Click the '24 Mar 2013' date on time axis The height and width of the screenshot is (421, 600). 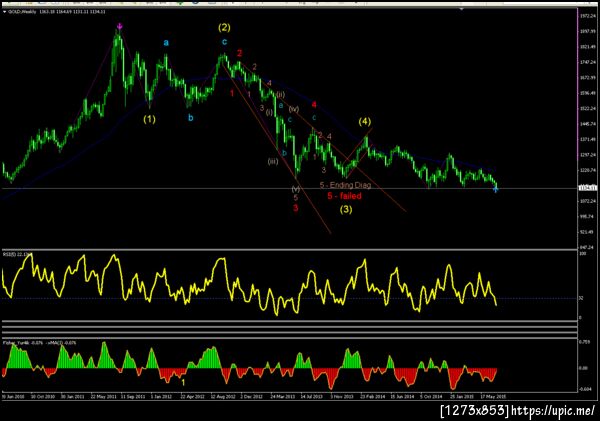pyautogui.click(x=283, y=397)
